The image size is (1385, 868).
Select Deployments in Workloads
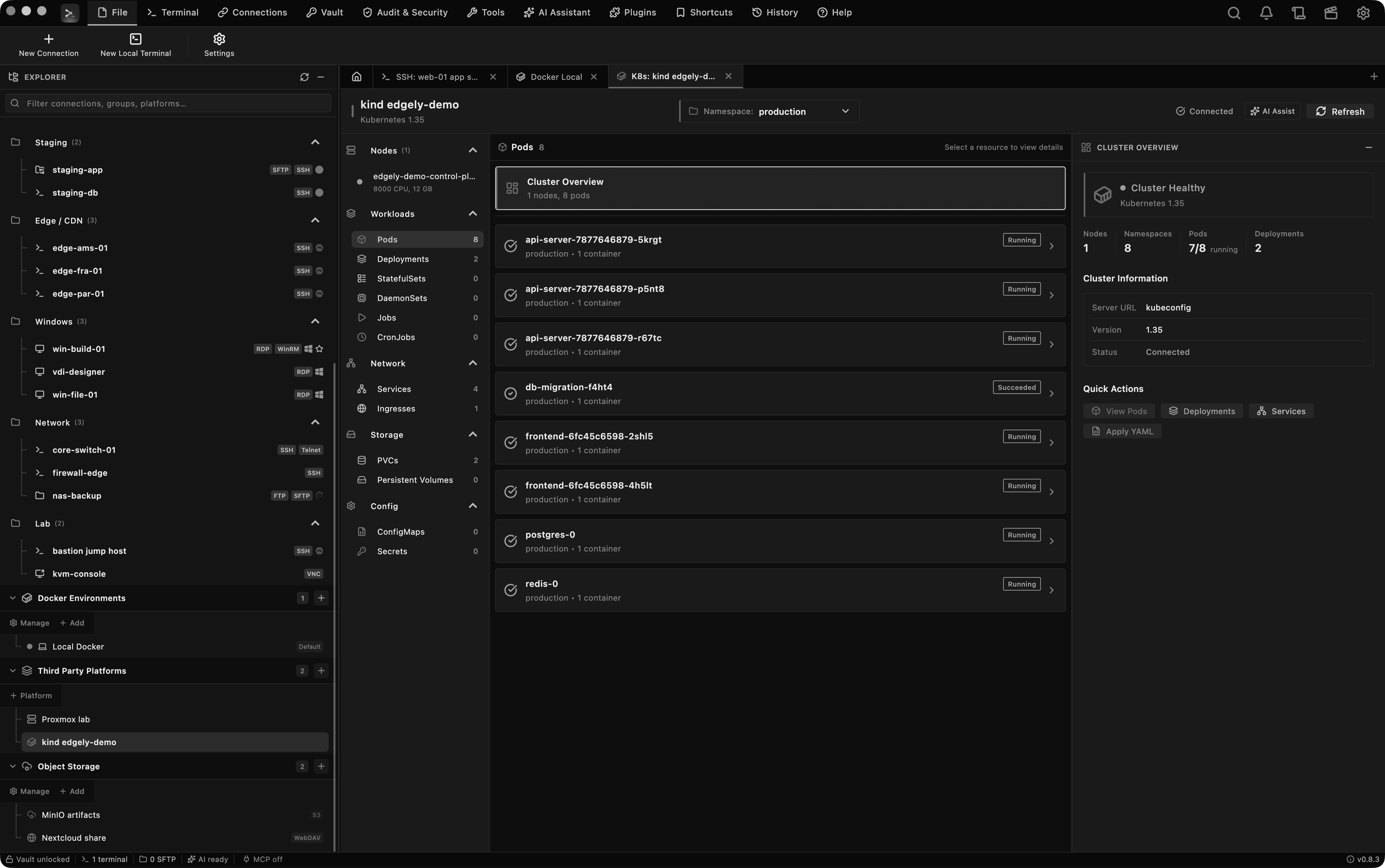pos(417,259)
